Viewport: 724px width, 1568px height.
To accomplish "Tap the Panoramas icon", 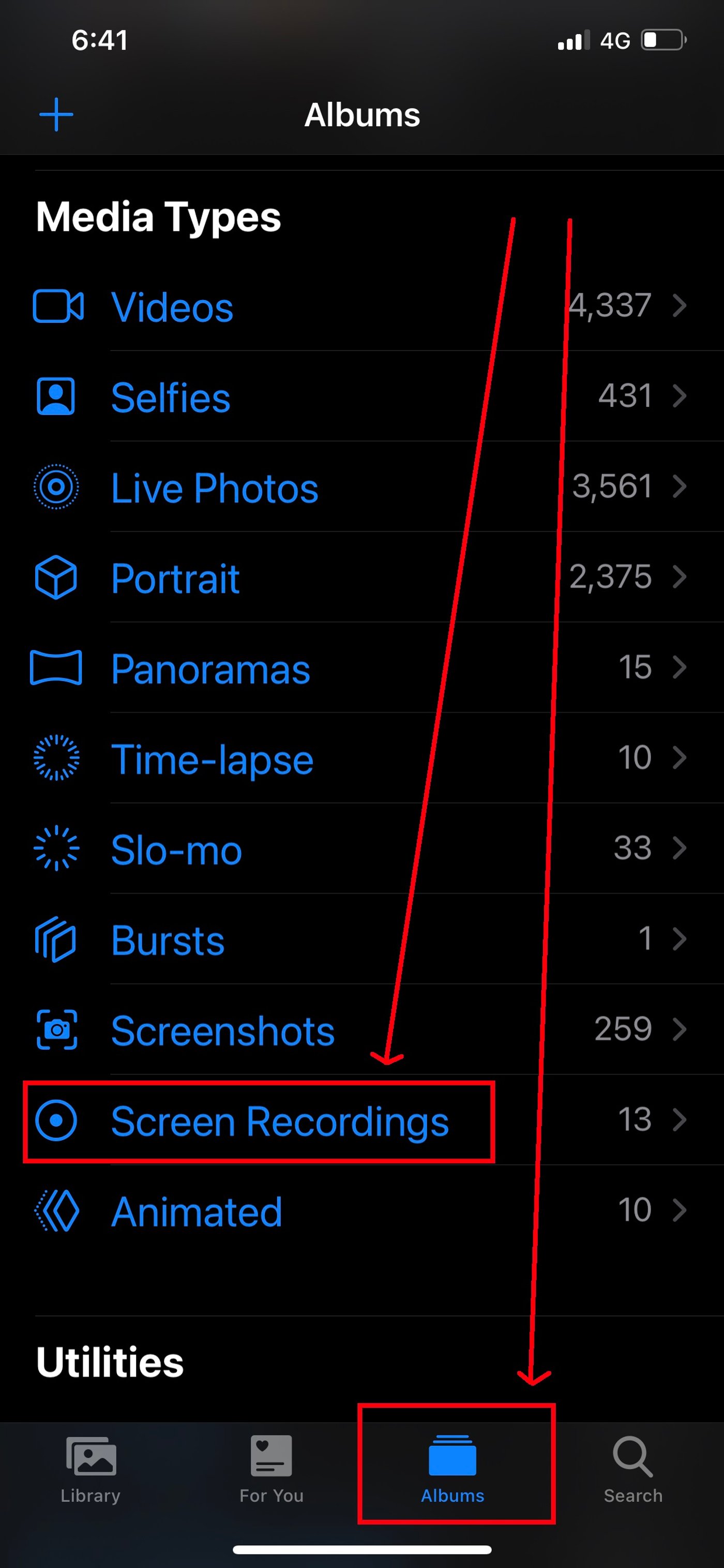I will click(56, 668).
